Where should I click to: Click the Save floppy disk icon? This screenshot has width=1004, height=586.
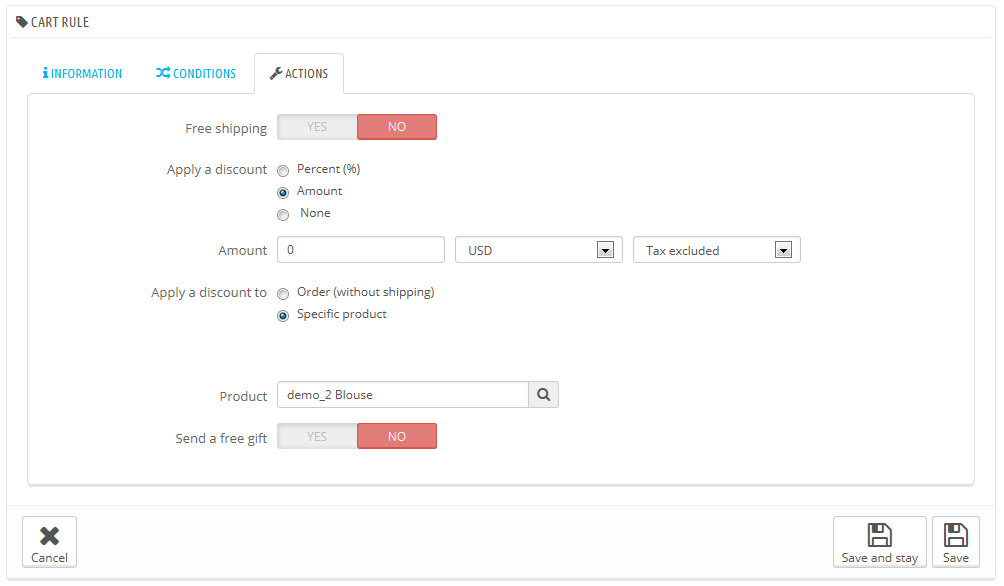tap(955, 535)
